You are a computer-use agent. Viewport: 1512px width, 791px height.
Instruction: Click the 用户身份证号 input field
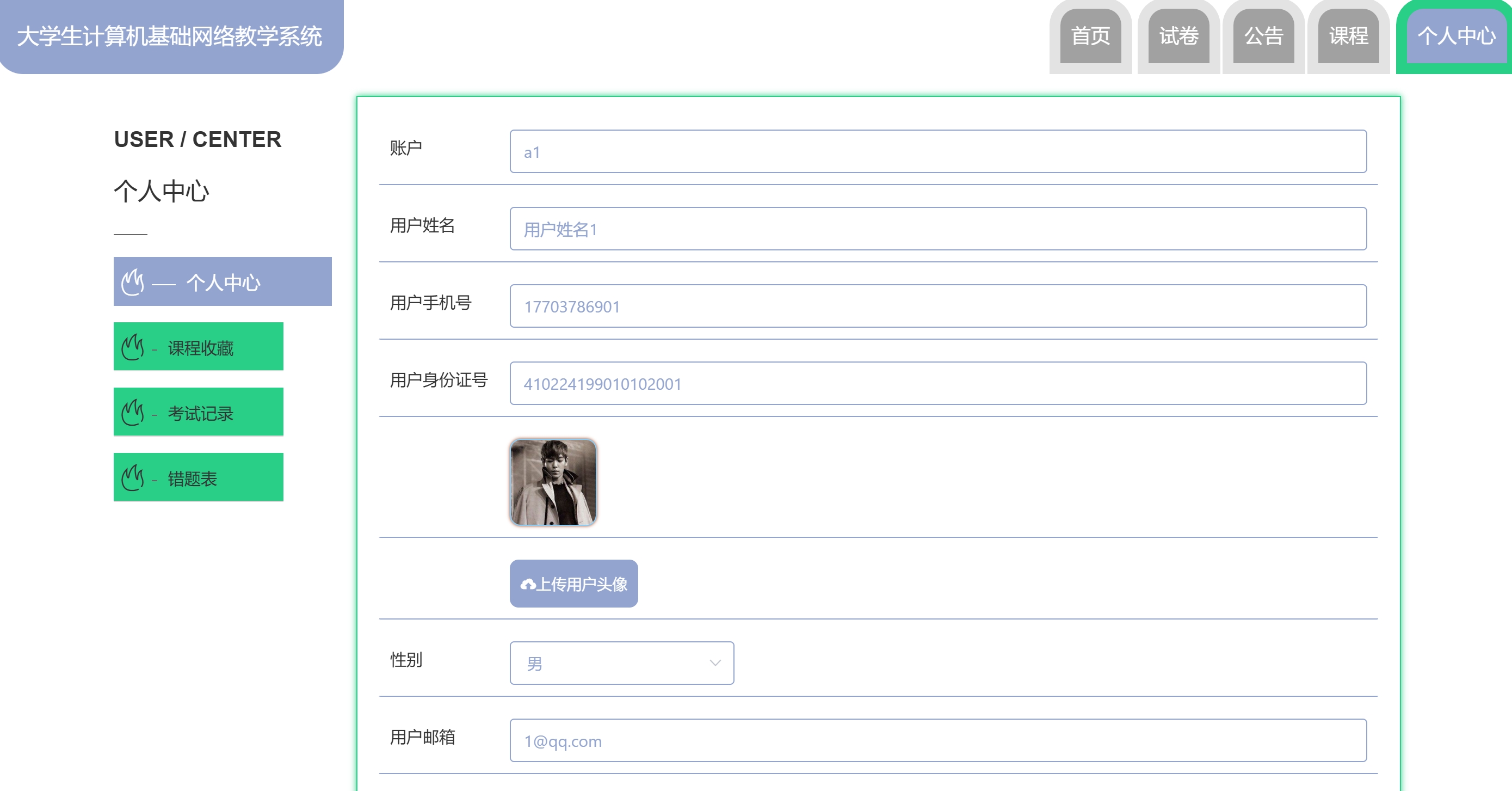point(938,383)
